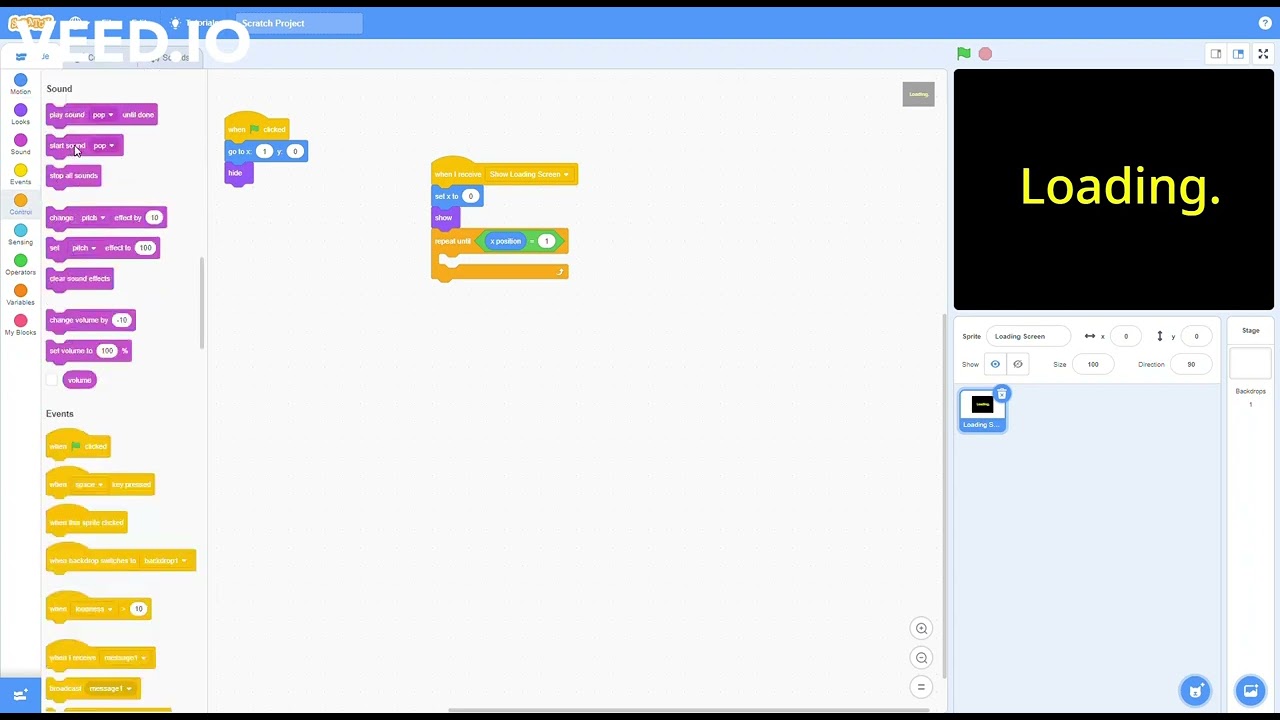This screenshot has width=1280, height=720.
Task: Select the Sensing block category
Action: pos(20,234)
